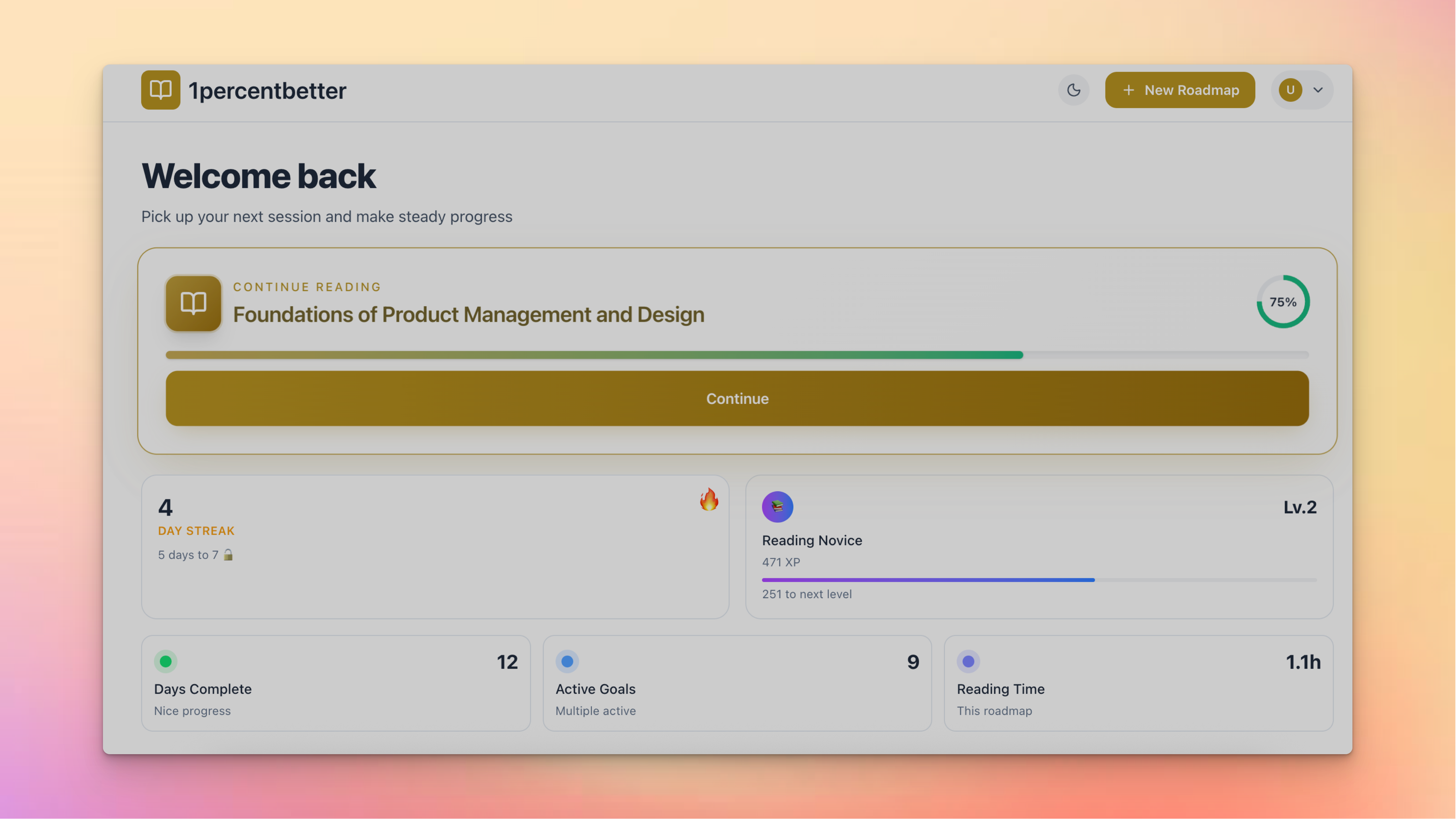
Task: Click the blue Active Goals dot icon
Action: click(x=567, y=661)
